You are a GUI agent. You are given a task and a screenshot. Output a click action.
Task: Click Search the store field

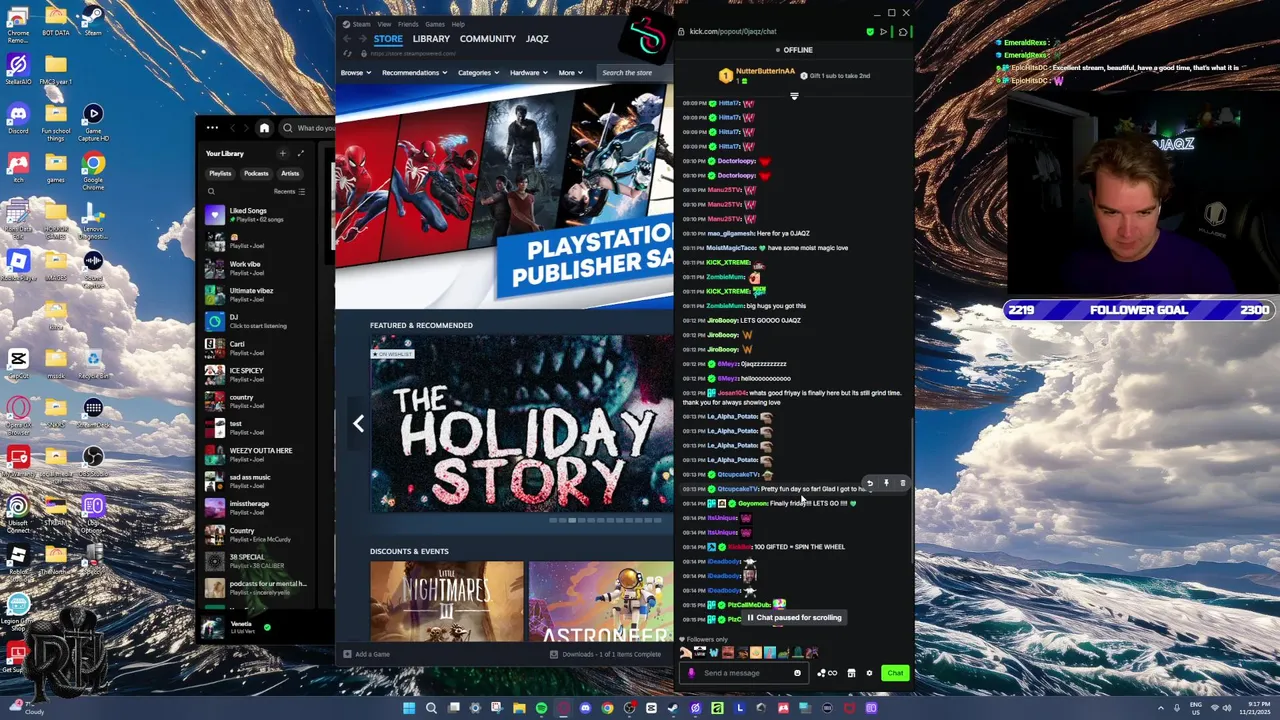636,72
